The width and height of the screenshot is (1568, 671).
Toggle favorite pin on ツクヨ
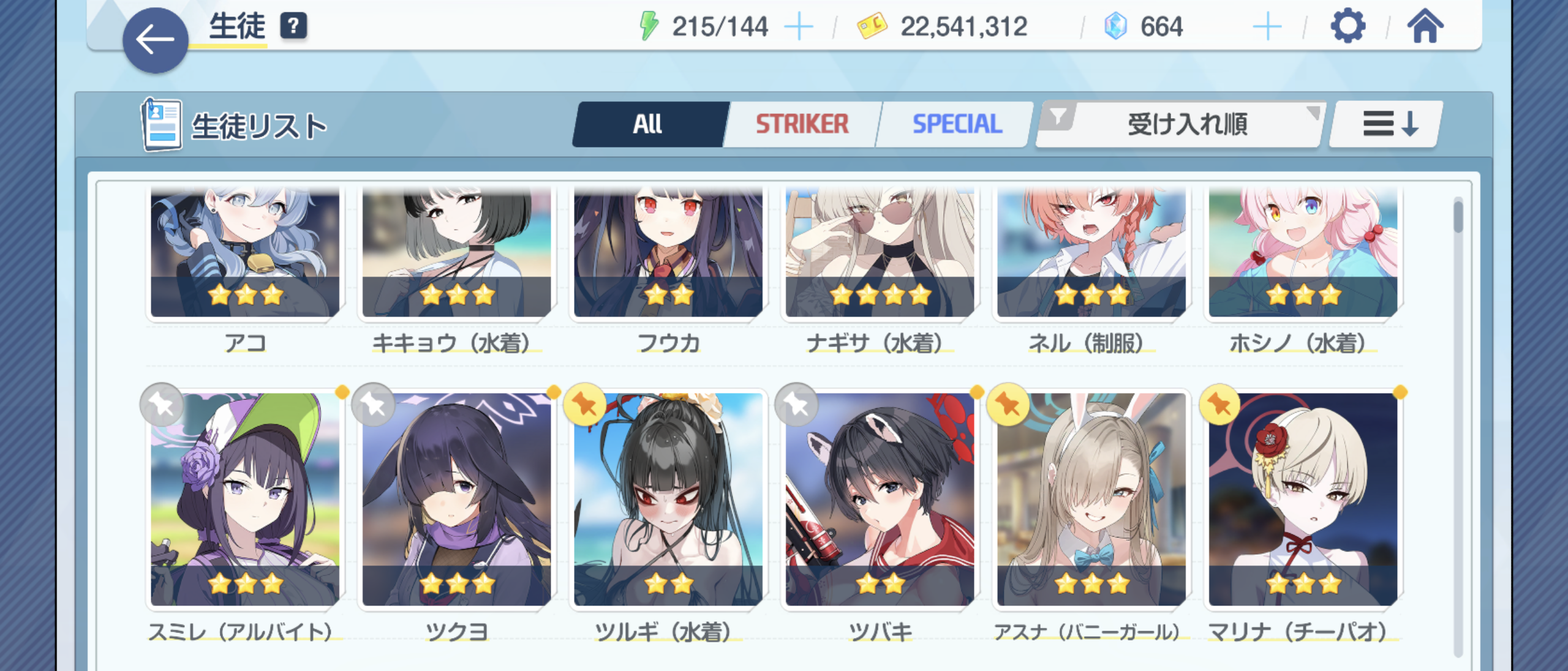tap(373, 404)
